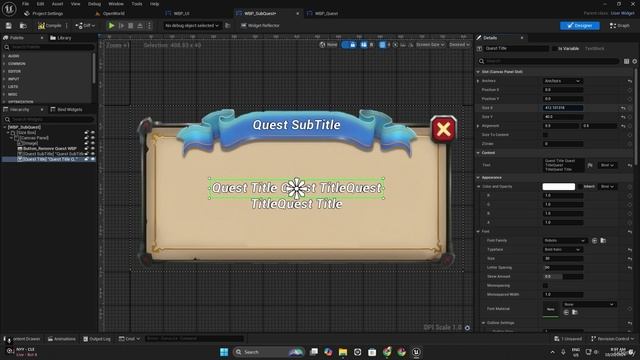Open the Asset menu
Viewport: 640px width, 360px height.
coord(57,4)
